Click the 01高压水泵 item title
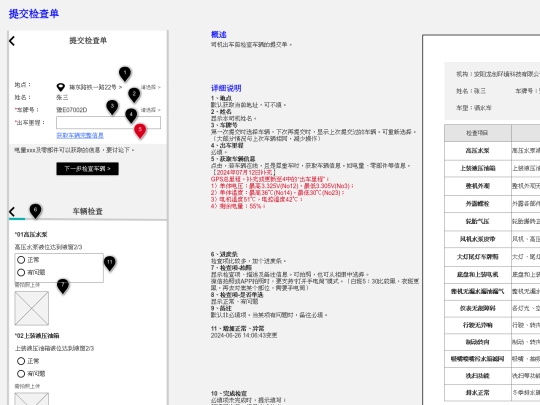This screenshot has width=540, height=405. pyautogui.click(x=31, y=234)
